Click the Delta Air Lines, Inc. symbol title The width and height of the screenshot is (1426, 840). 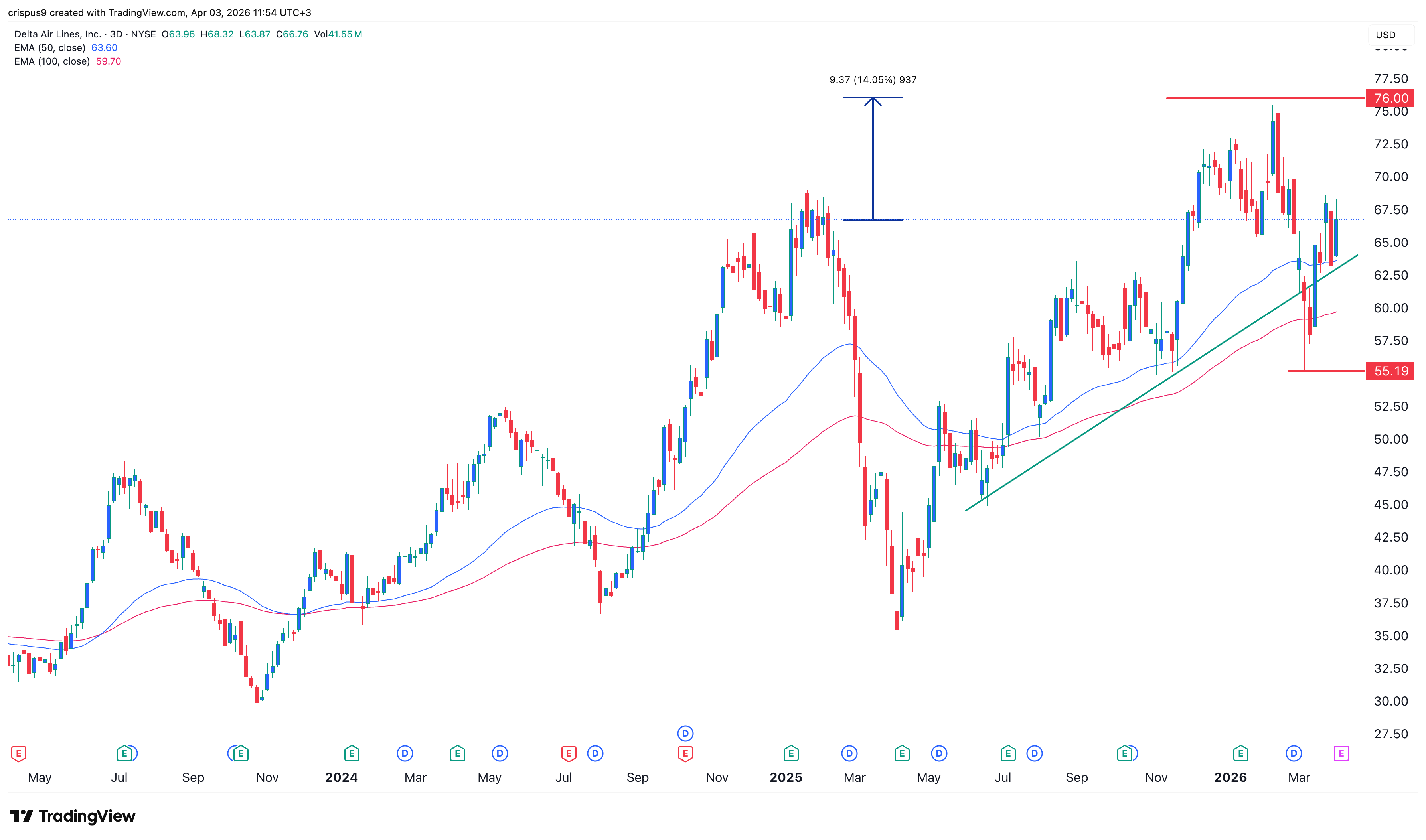point(57,35)
